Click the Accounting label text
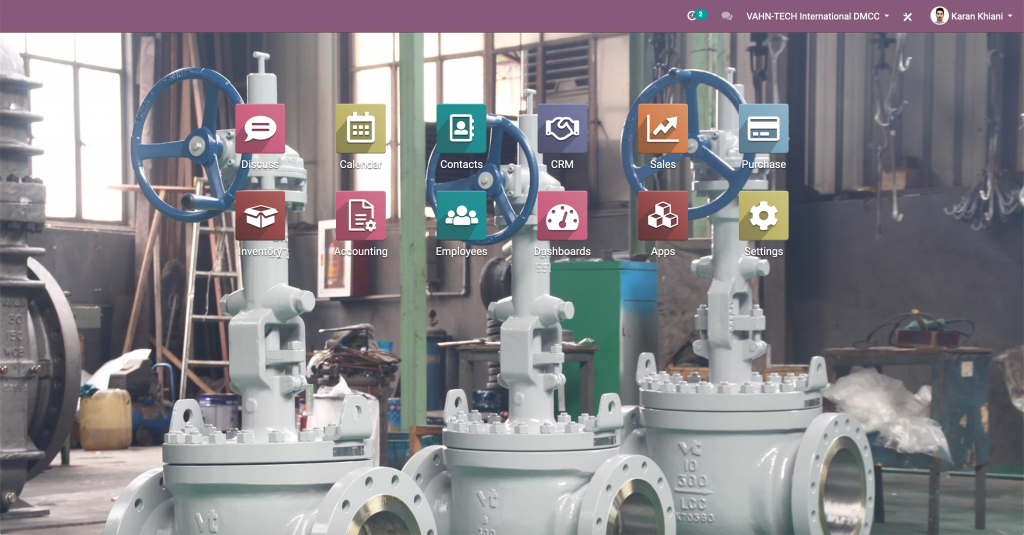The width and height of the screenshot is (1024, 535). [x=360, y=252]
